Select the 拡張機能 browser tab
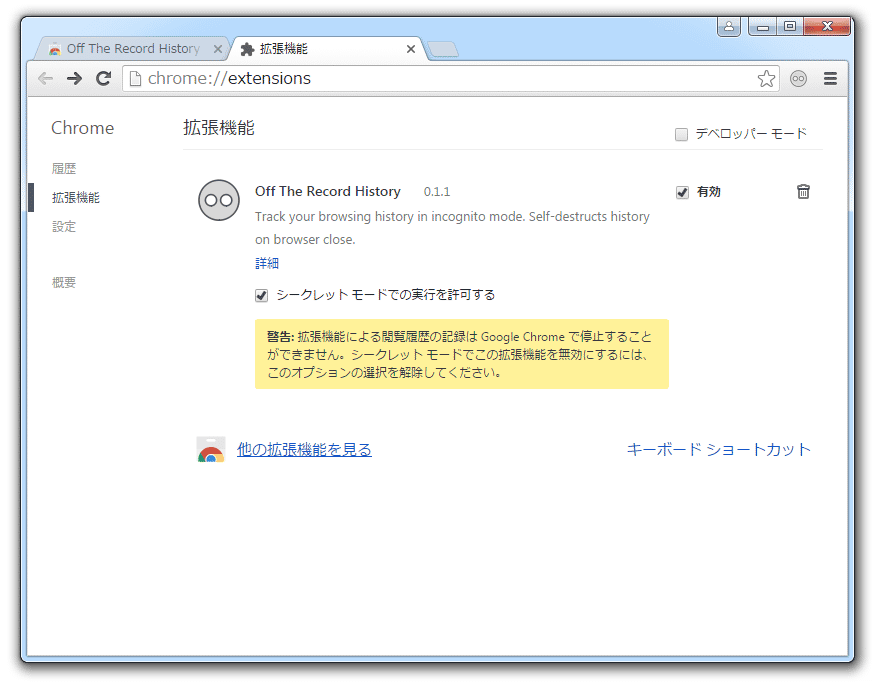 coord(328,49)
